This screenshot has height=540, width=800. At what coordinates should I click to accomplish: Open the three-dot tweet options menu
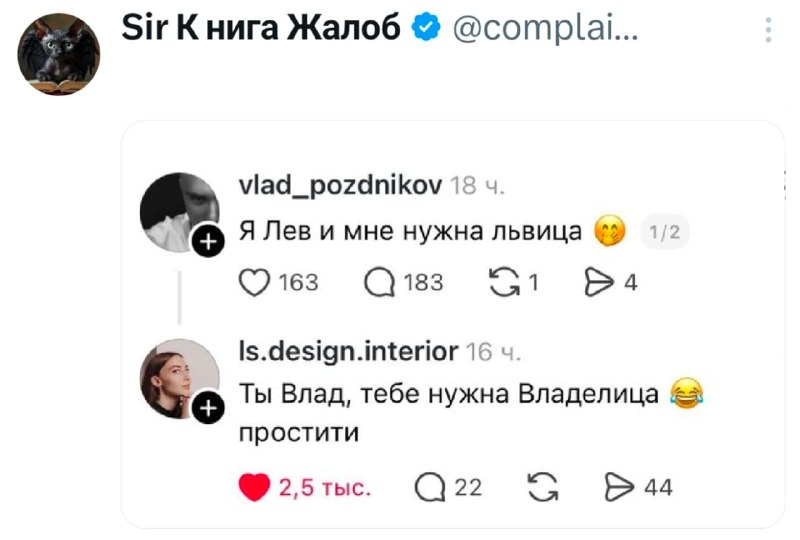pyautogui.click(x=768, y=31)
